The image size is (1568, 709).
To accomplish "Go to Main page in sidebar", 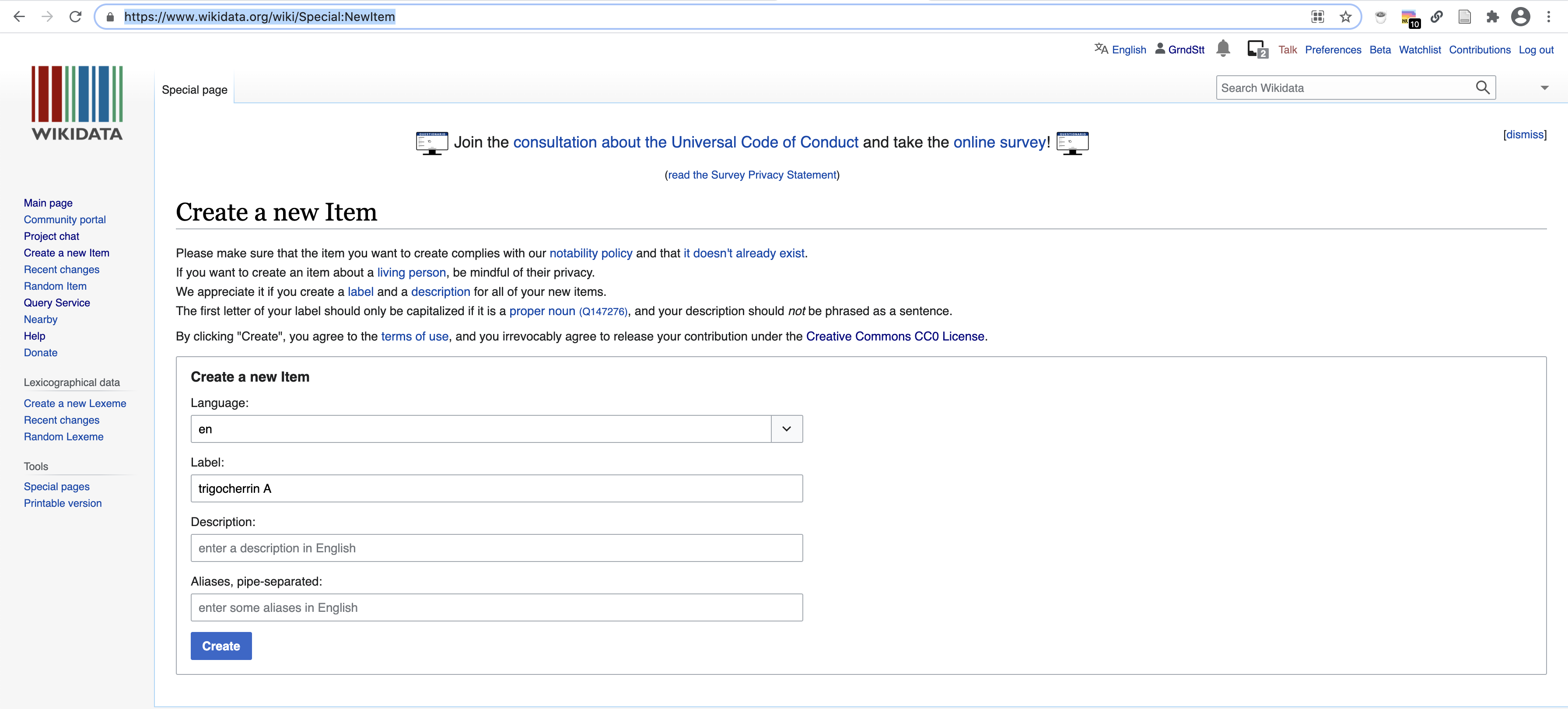I will click(48, 203).
